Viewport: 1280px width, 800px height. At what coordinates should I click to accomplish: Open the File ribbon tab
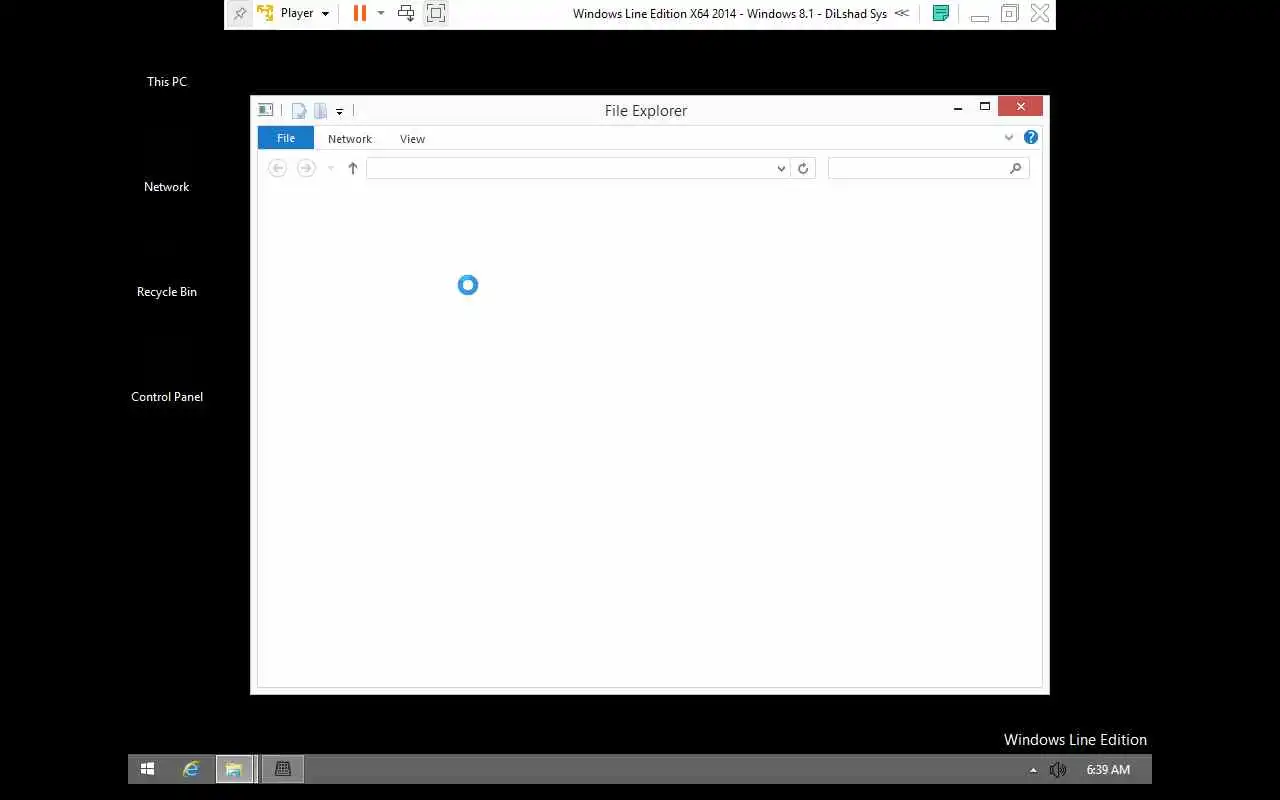[x=286, y=138]
